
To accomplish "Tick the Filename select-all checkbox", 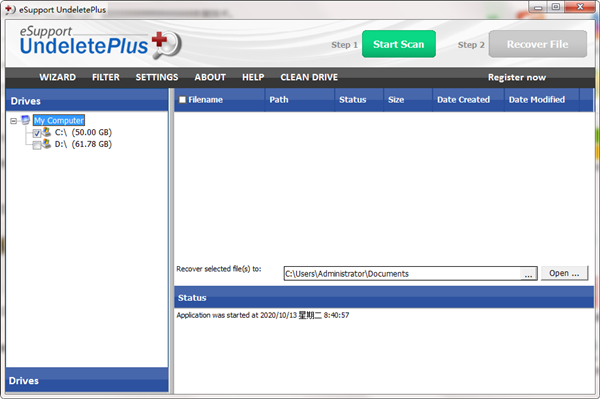I will [x=183, y=100].
